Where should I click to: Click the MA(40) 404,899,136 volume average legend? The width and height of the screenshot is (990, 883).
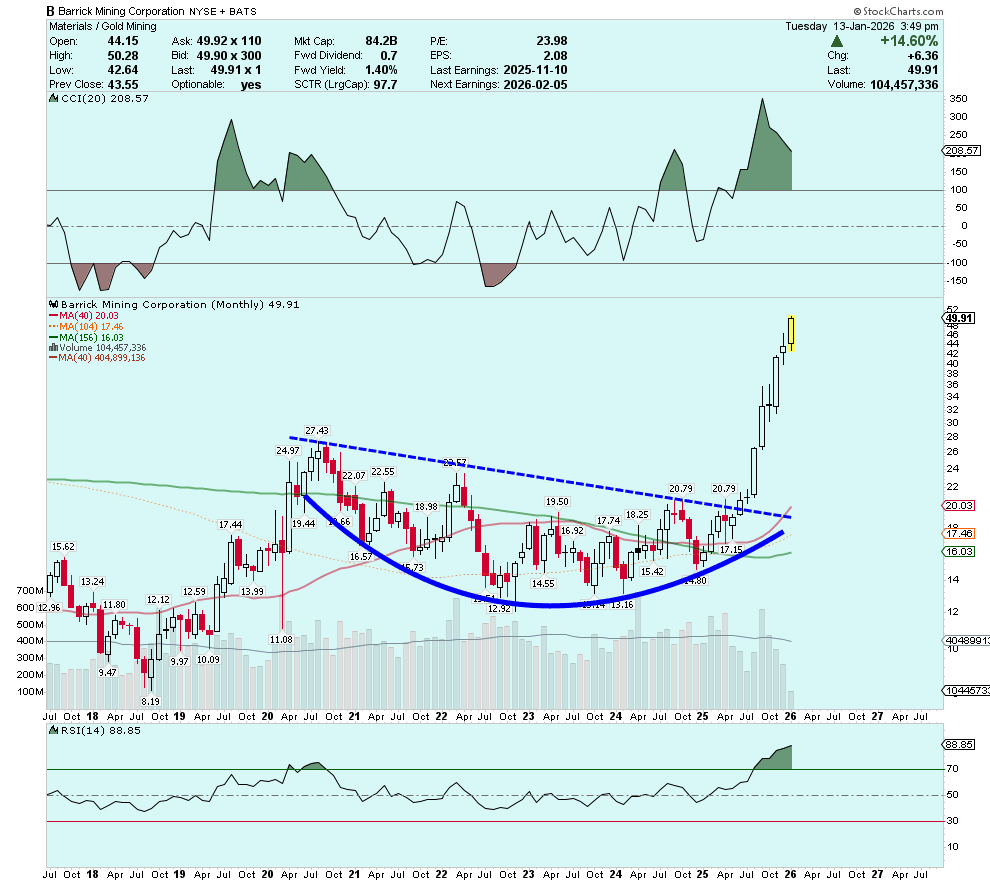[98, 358]
